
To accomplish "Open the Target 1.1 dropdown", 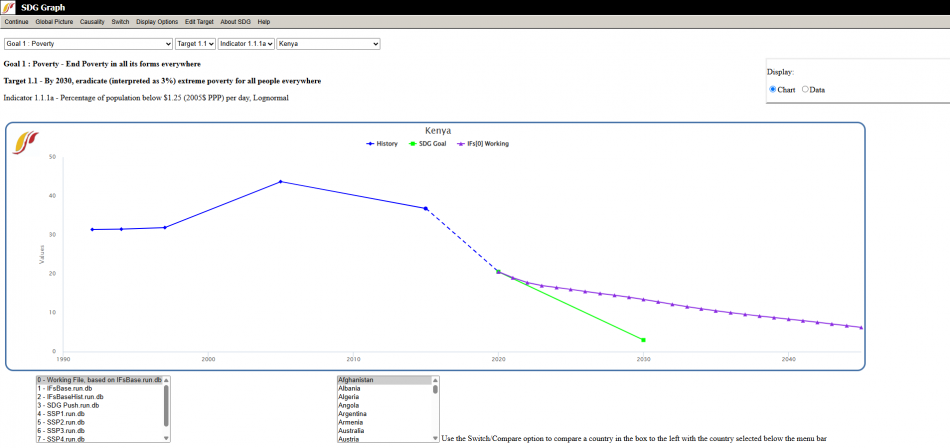I will coord(195,44).
